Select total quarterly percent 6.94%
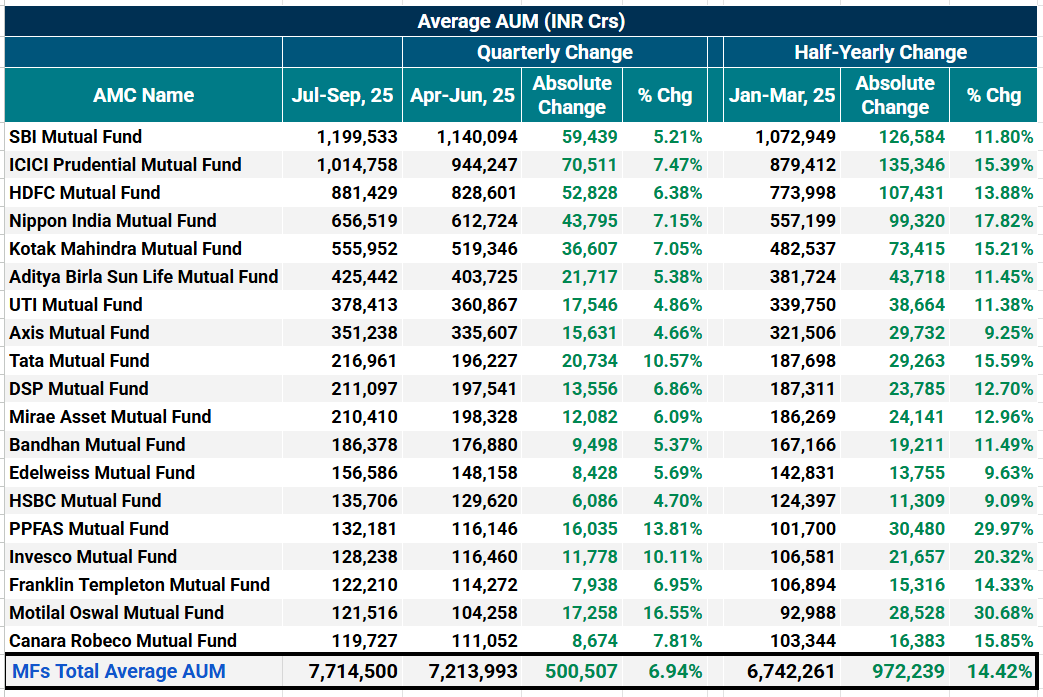Image resolution: width=1043 pixels, height=697 pixels. [x=675, y=672]
